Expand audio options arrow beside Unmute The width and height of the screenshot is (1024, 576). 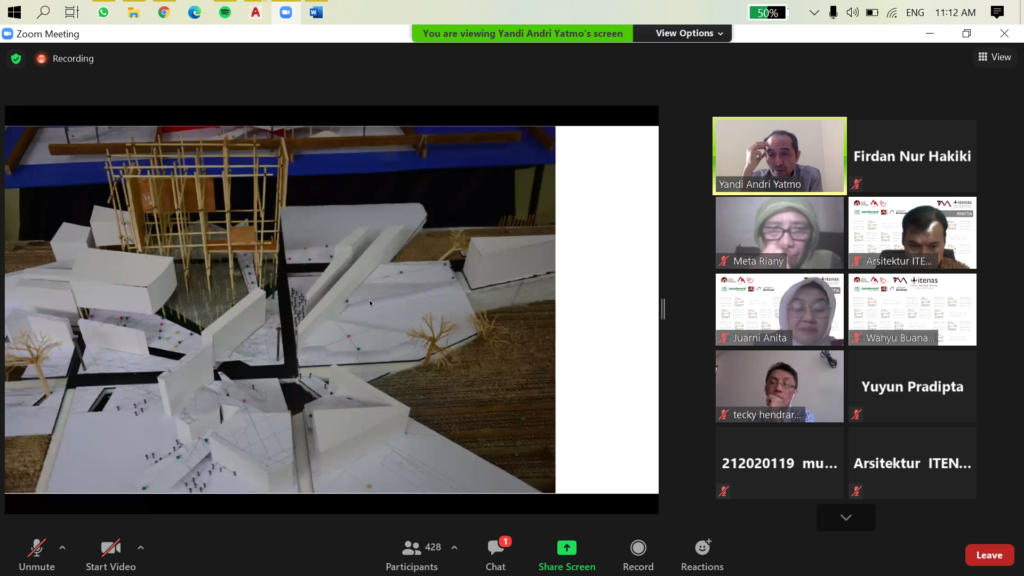62,547
